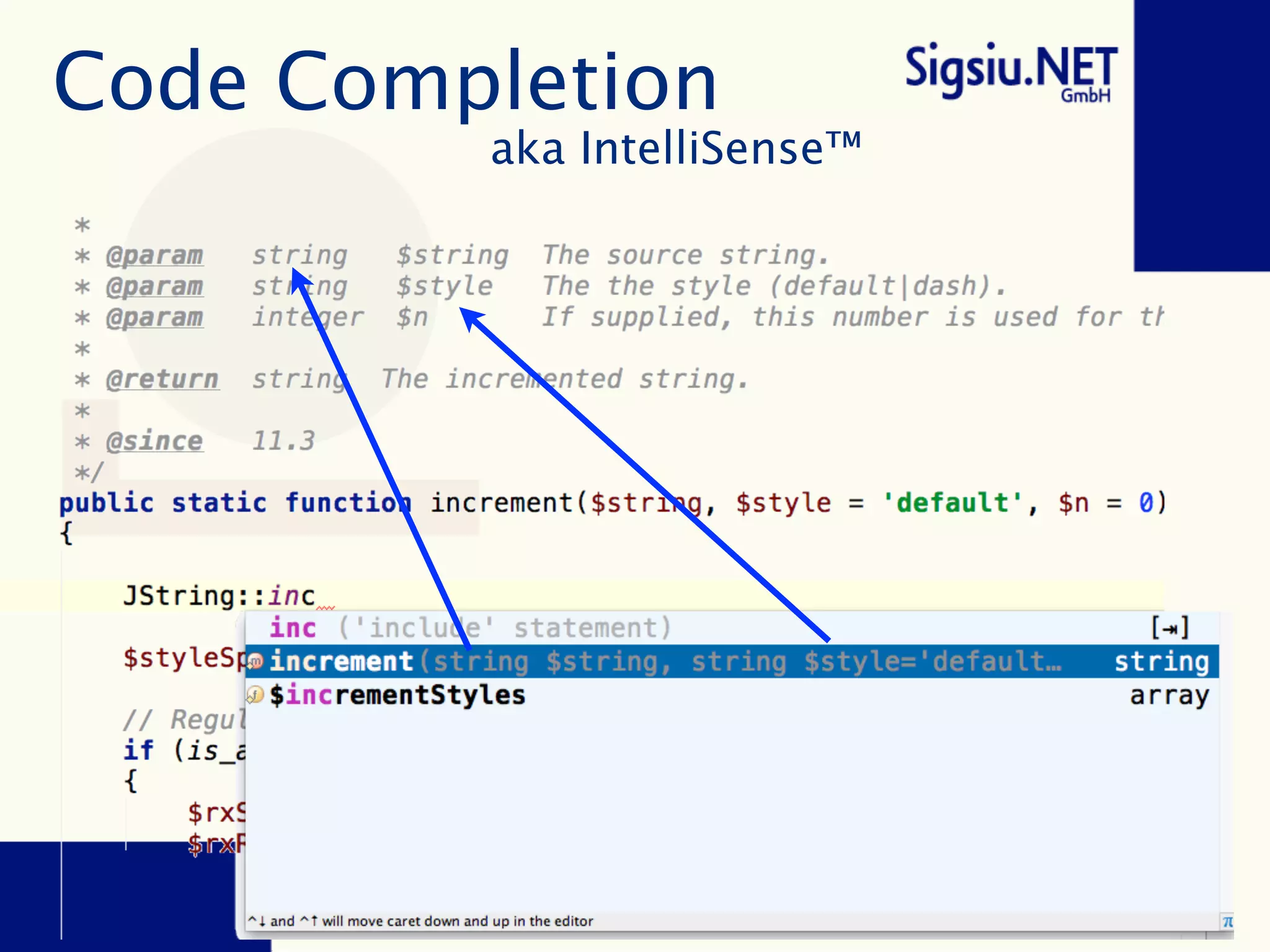Viewport: 1270px width, 952px height.
Task: Click the 'The source string.' comment text
Action: (x=686, y=255)
